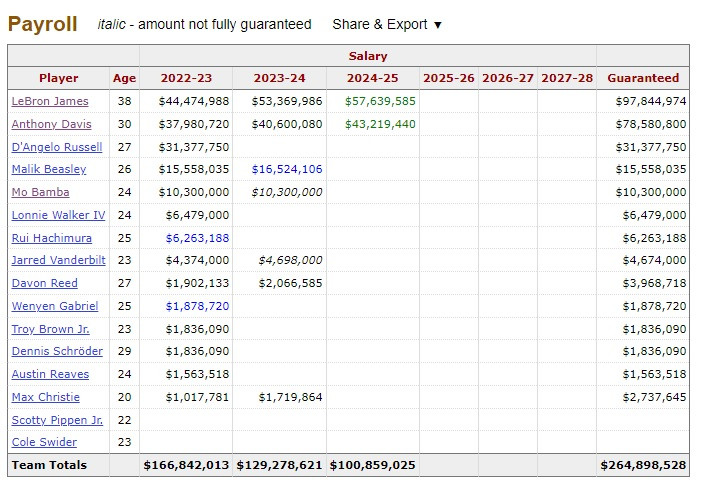Screen dimensions: 712x487
Task: Click LeBron James's $97,844,974 guaranteed amount
Action: click(x=651, y=101)
